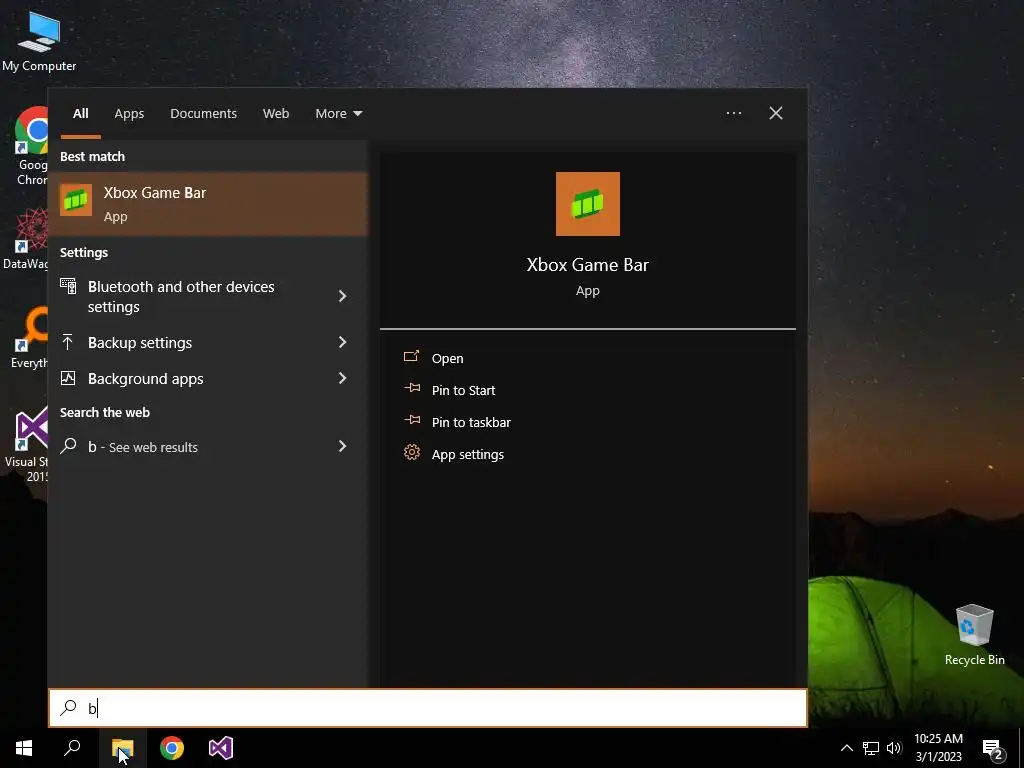
Task: Switch to the Apps search tab
Action: 129,114
